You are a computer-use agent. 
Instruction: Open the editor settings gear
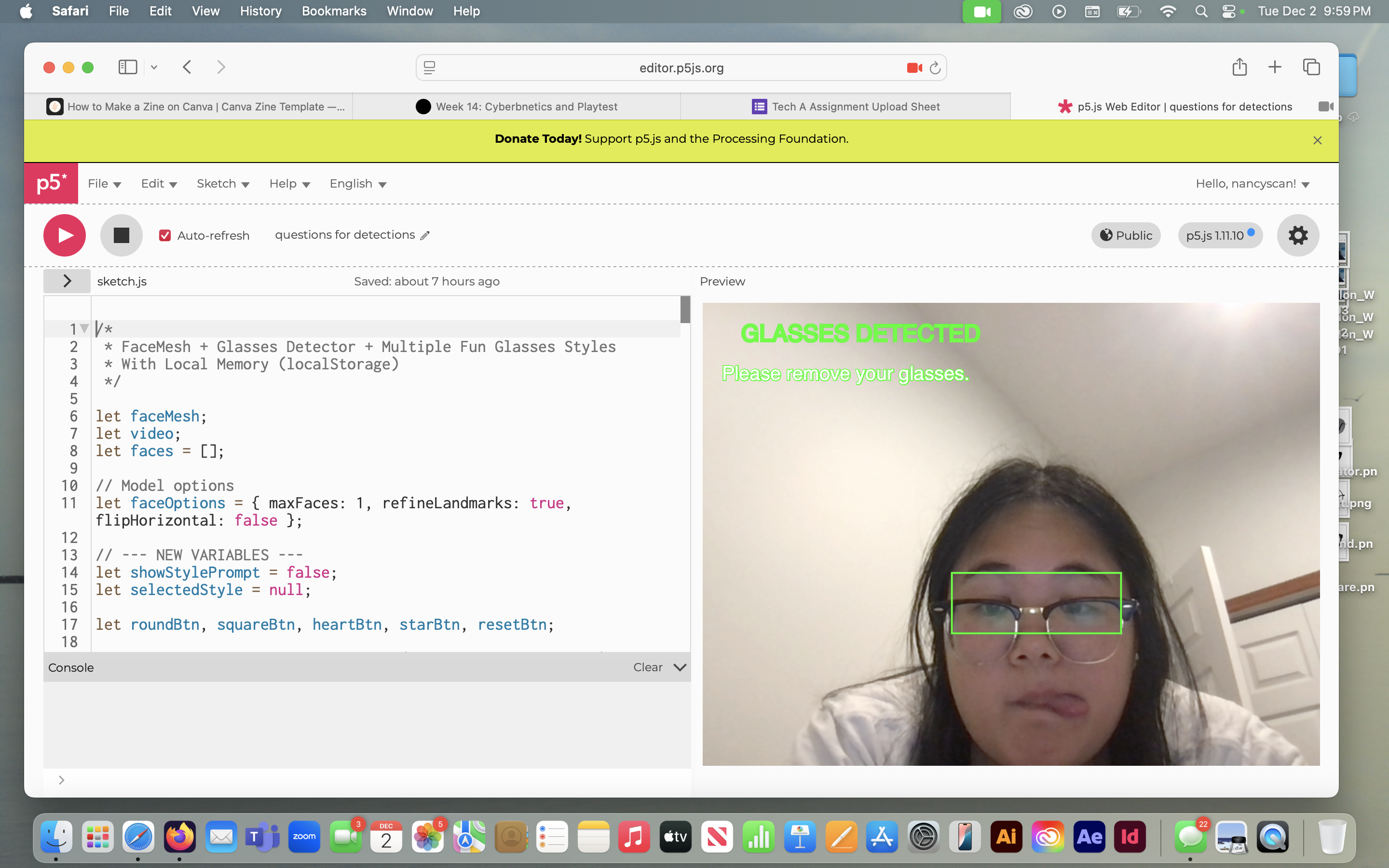pyautogui.click(x=1297, y=235)
